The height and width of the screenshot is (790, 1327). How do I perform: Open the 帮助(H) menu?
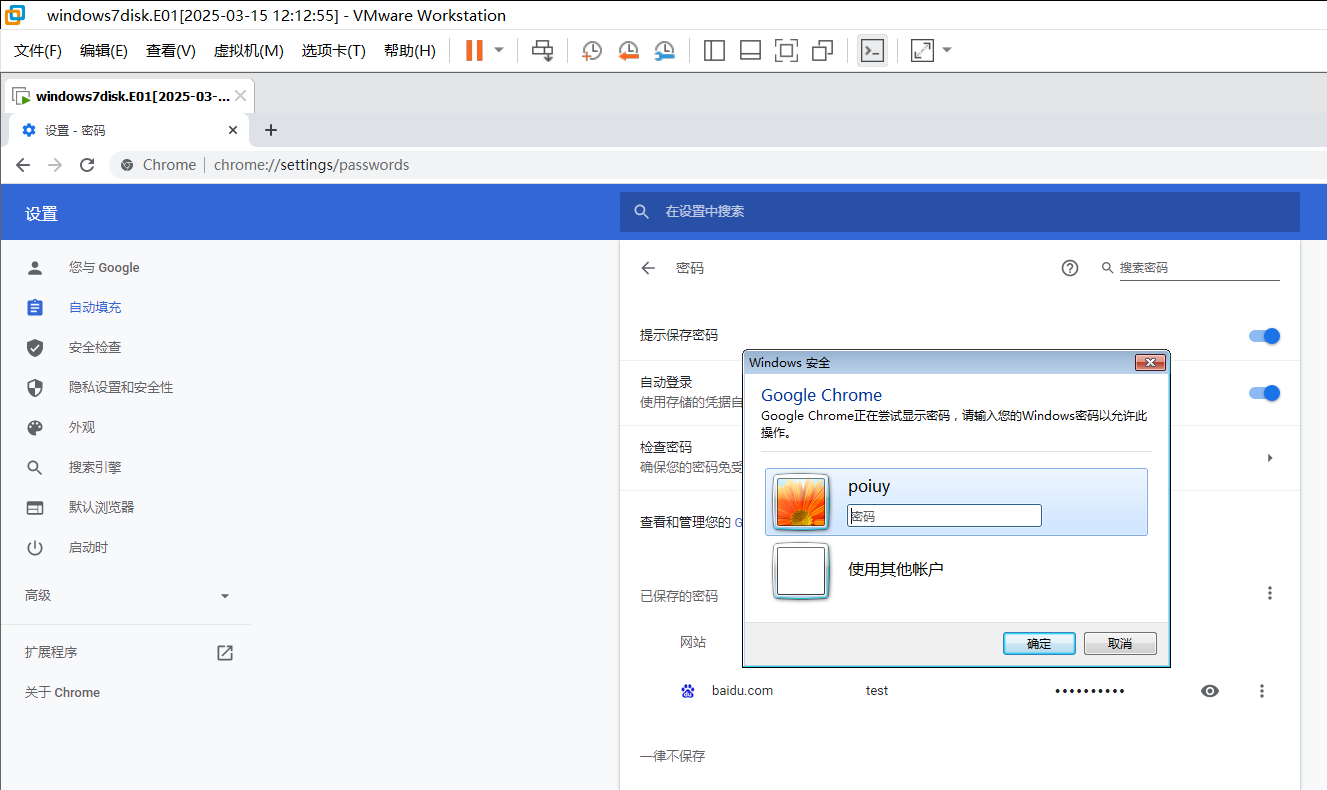point(410,50)
